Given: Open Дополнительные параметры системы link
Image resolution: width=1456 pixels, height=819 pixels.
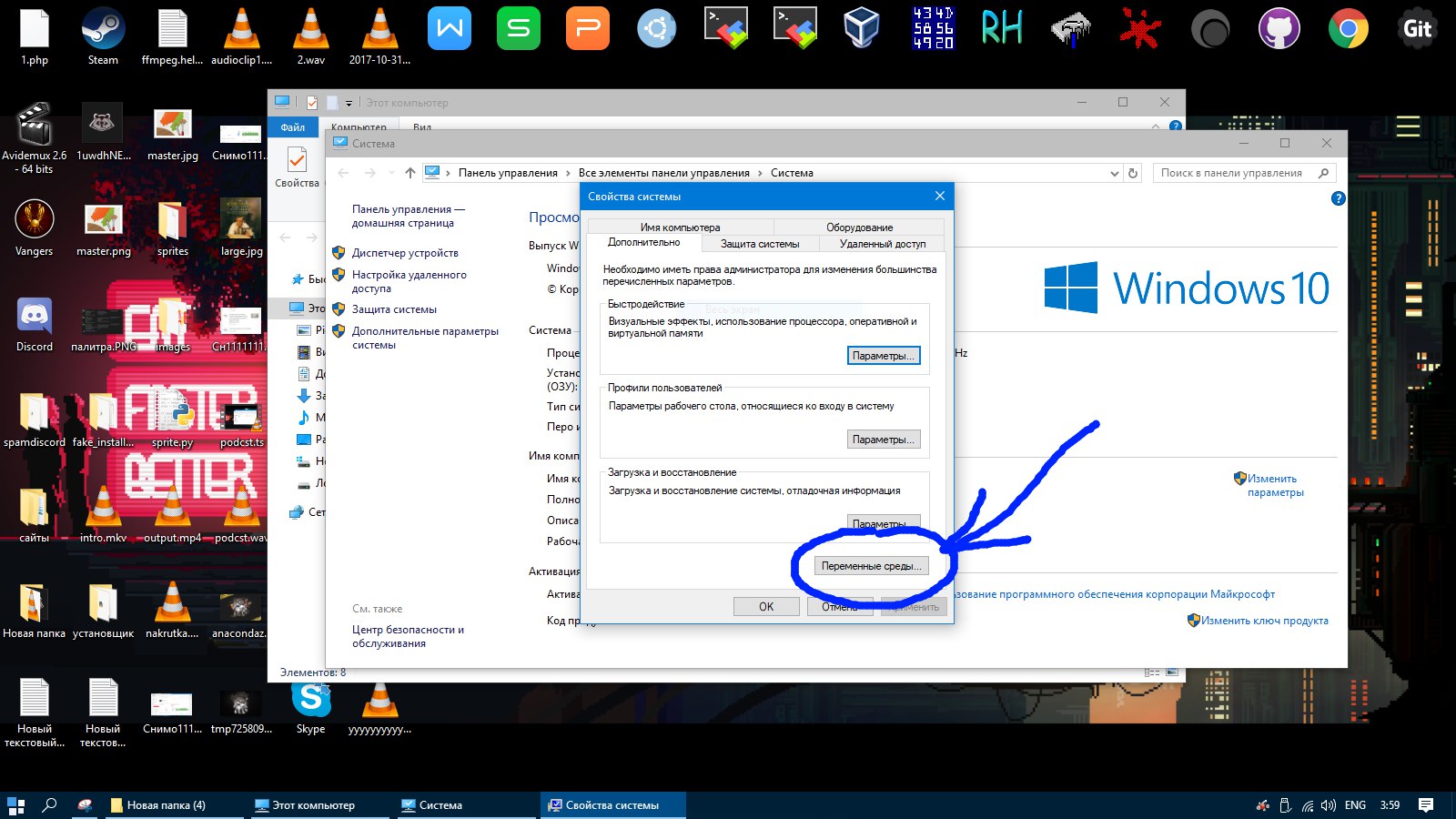Looking at the screenshot, I should click(x=425, y=338).
